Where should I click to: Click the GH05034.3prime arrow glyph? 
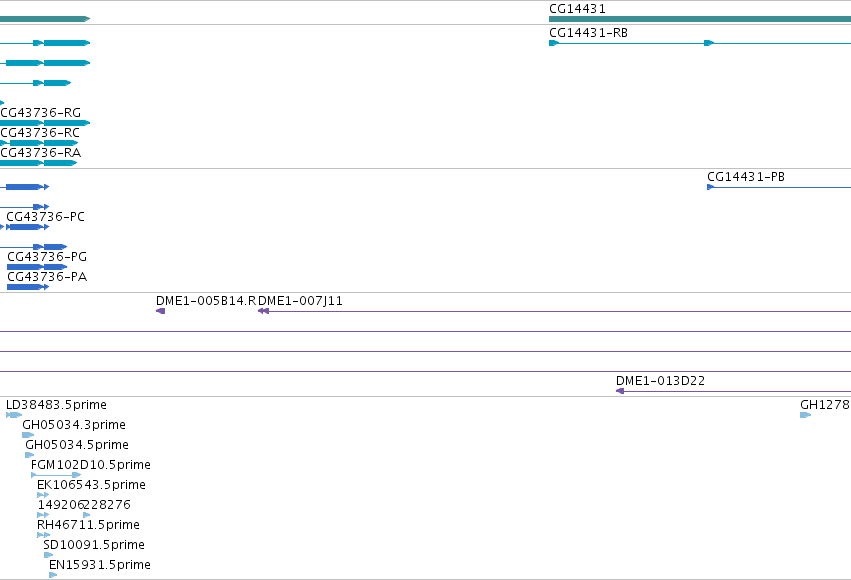tap(28, 435)
